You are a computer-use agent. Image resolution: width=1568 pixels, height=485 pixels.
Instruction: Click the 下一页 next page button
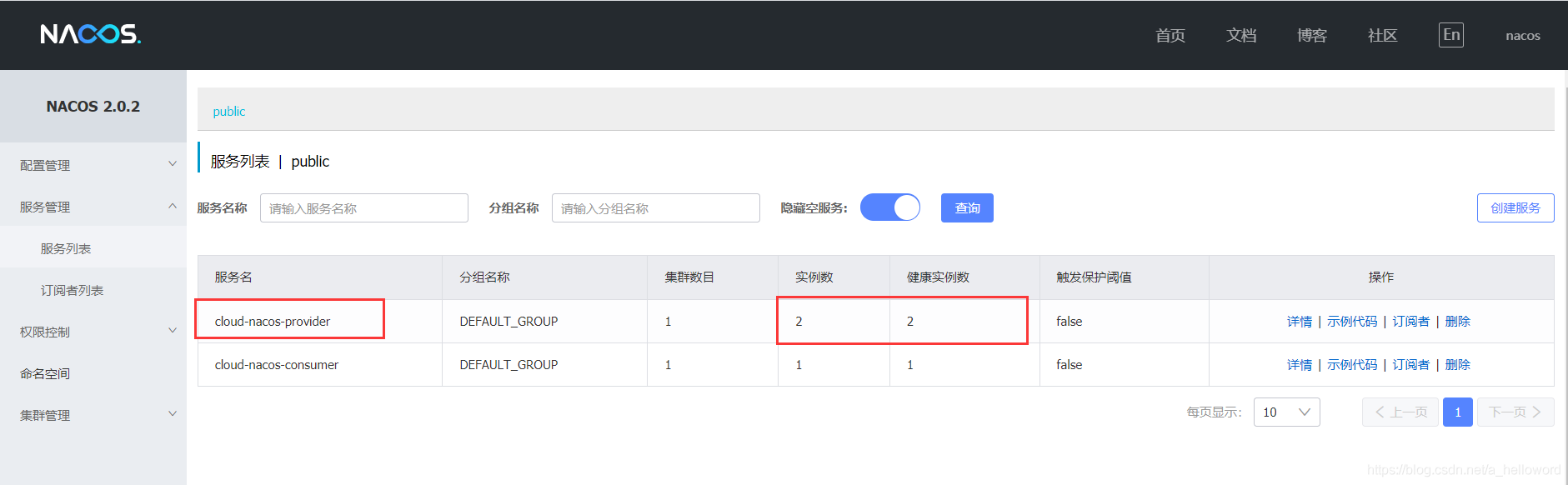[x=1515, y=412]
